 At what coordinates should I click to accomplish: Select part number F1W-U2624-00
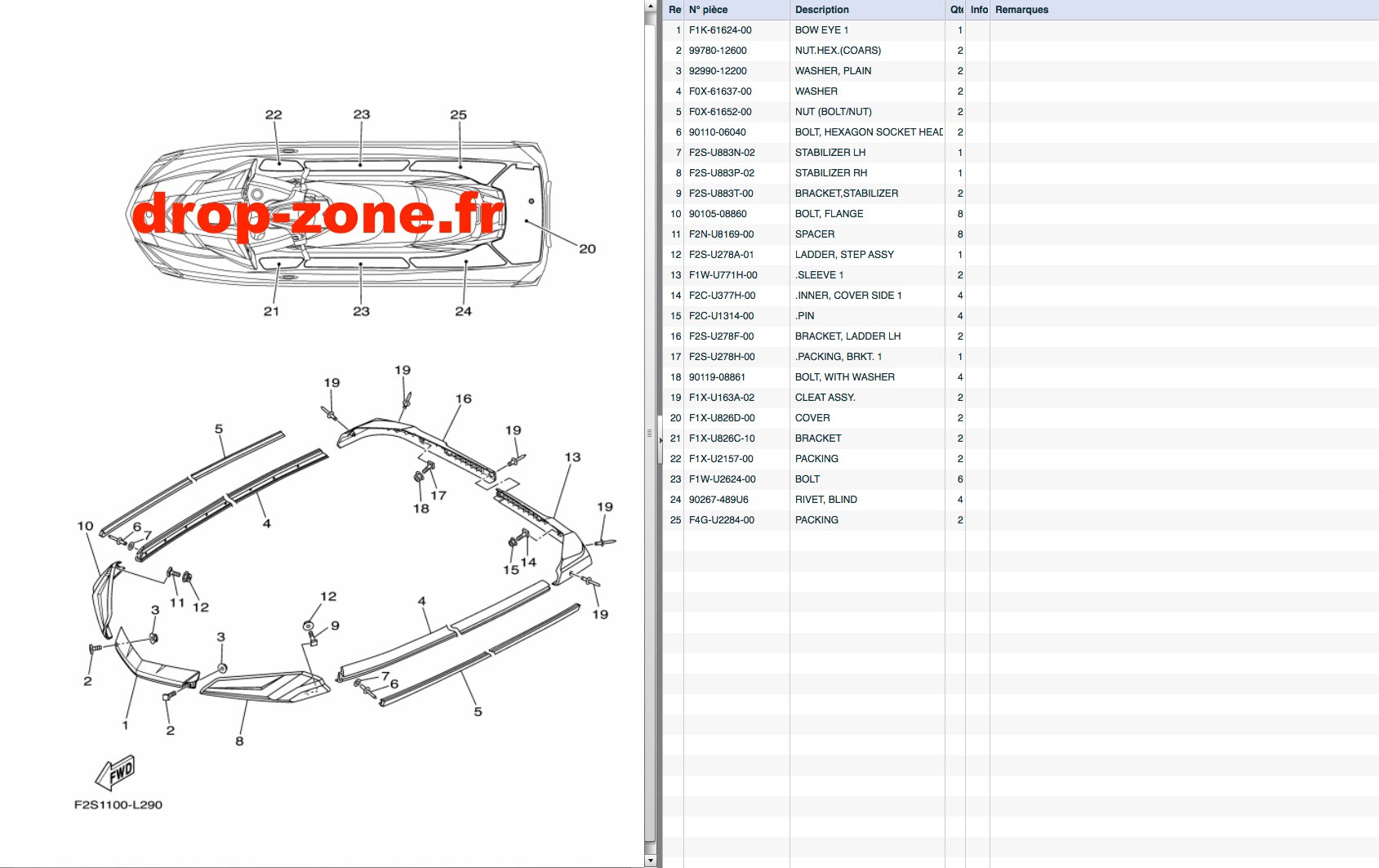click(x=722, y=479)
